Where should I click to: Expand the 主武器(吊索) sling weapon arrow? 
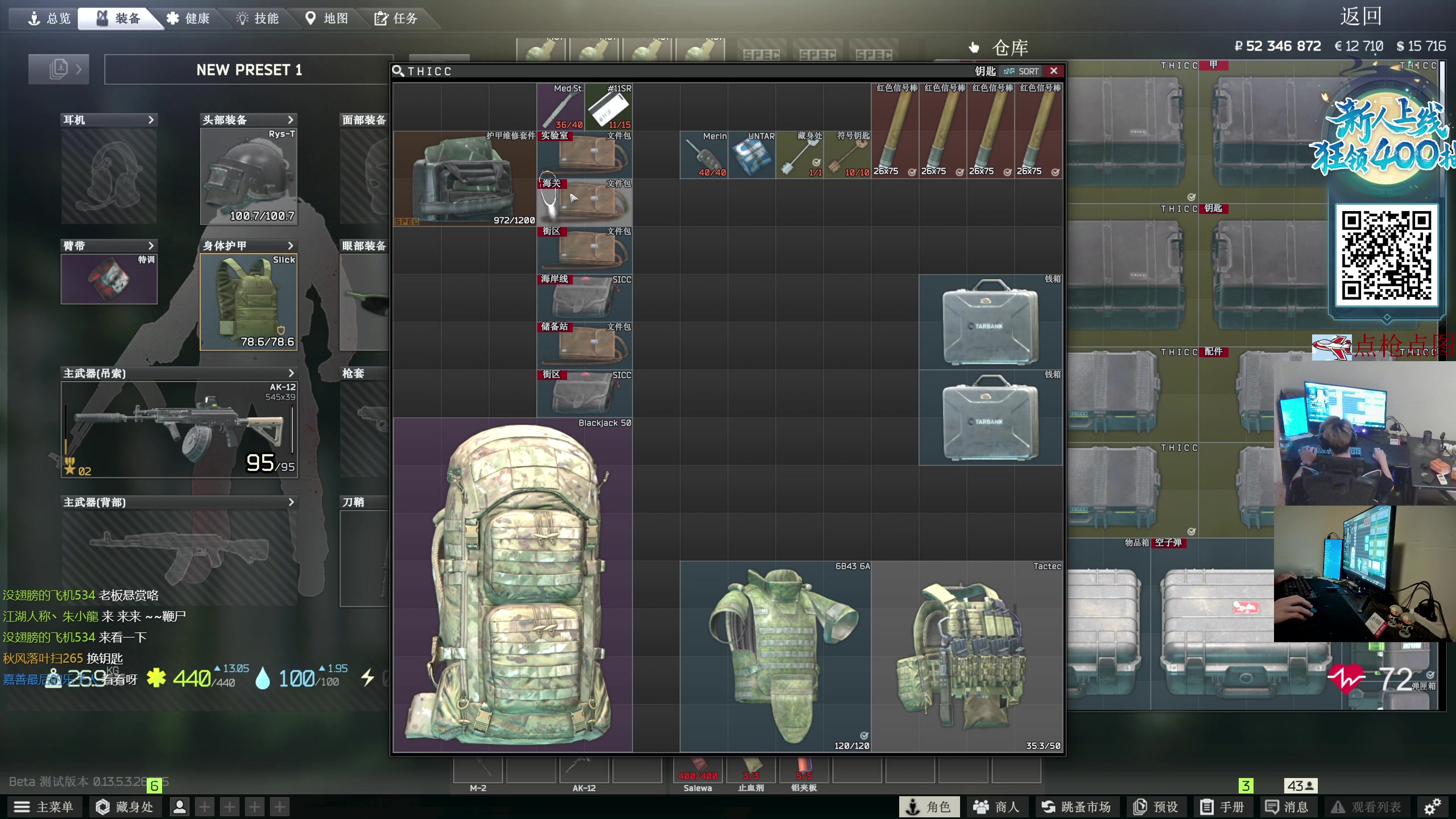pos(291,373)
